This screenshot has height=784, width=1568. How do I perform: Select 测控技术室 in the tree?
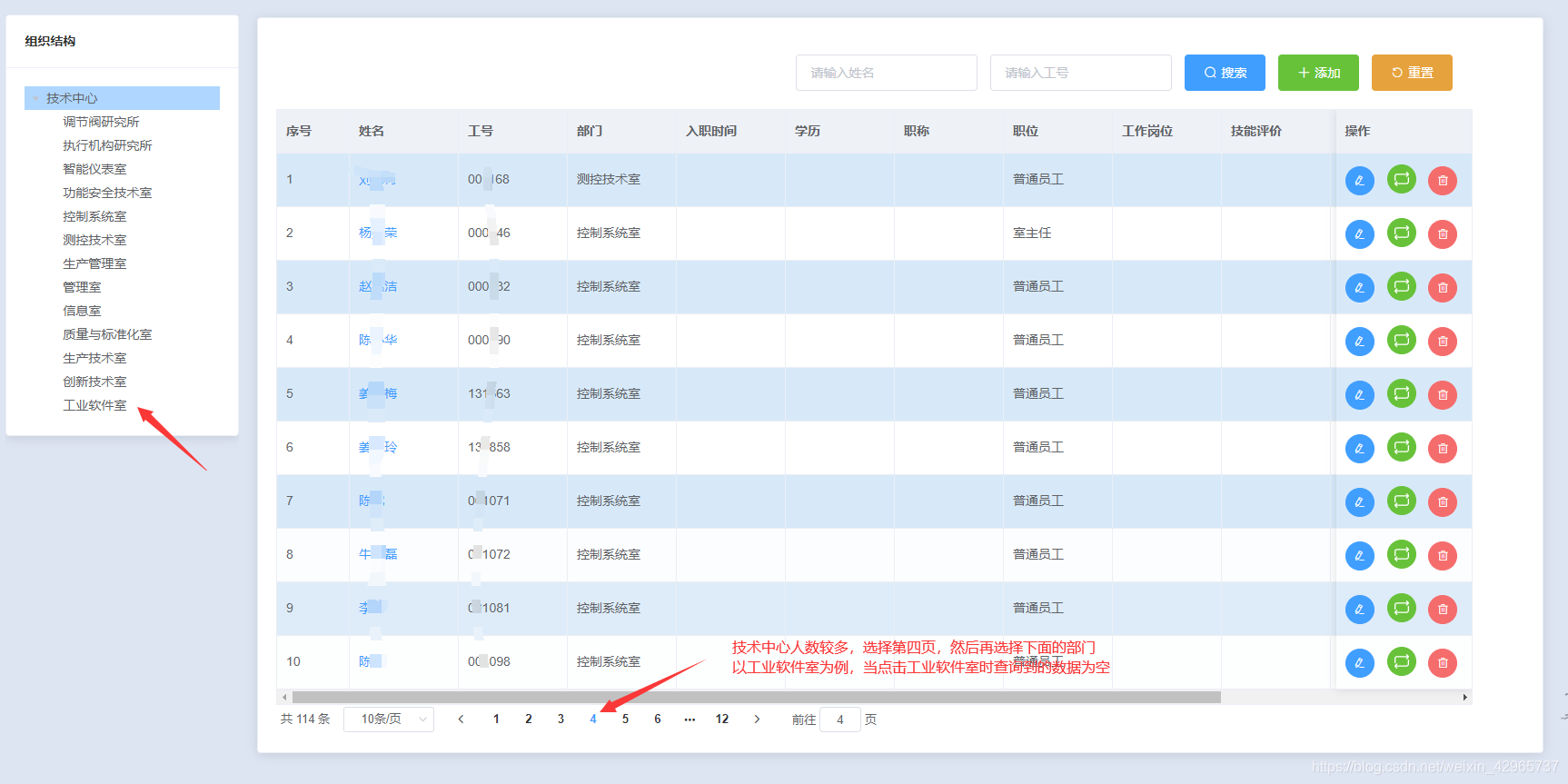[x=94, y=240]
